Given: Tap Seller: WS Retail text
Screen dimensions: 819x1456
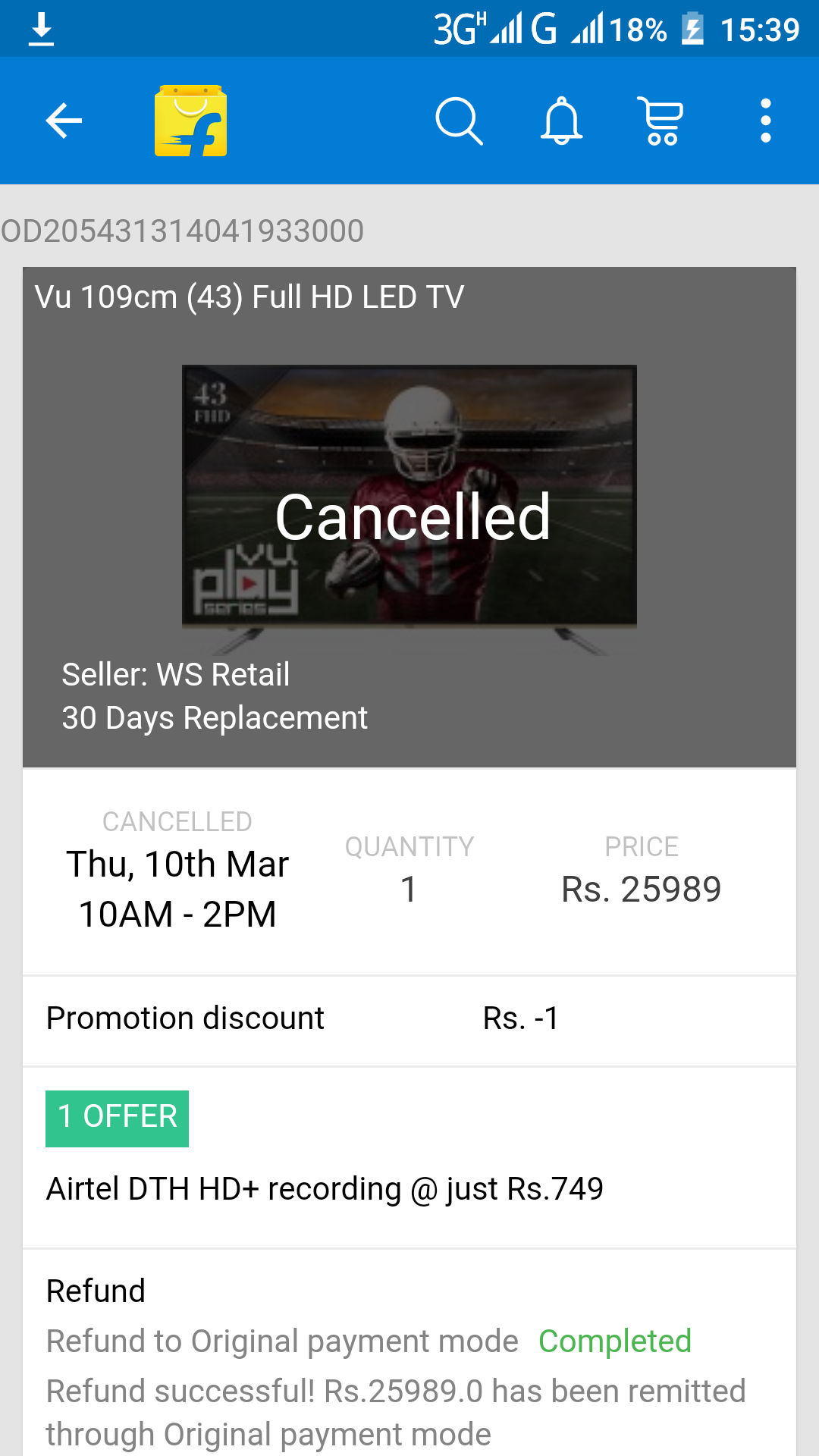Looking at the screenshot, I should pos(175,674).
